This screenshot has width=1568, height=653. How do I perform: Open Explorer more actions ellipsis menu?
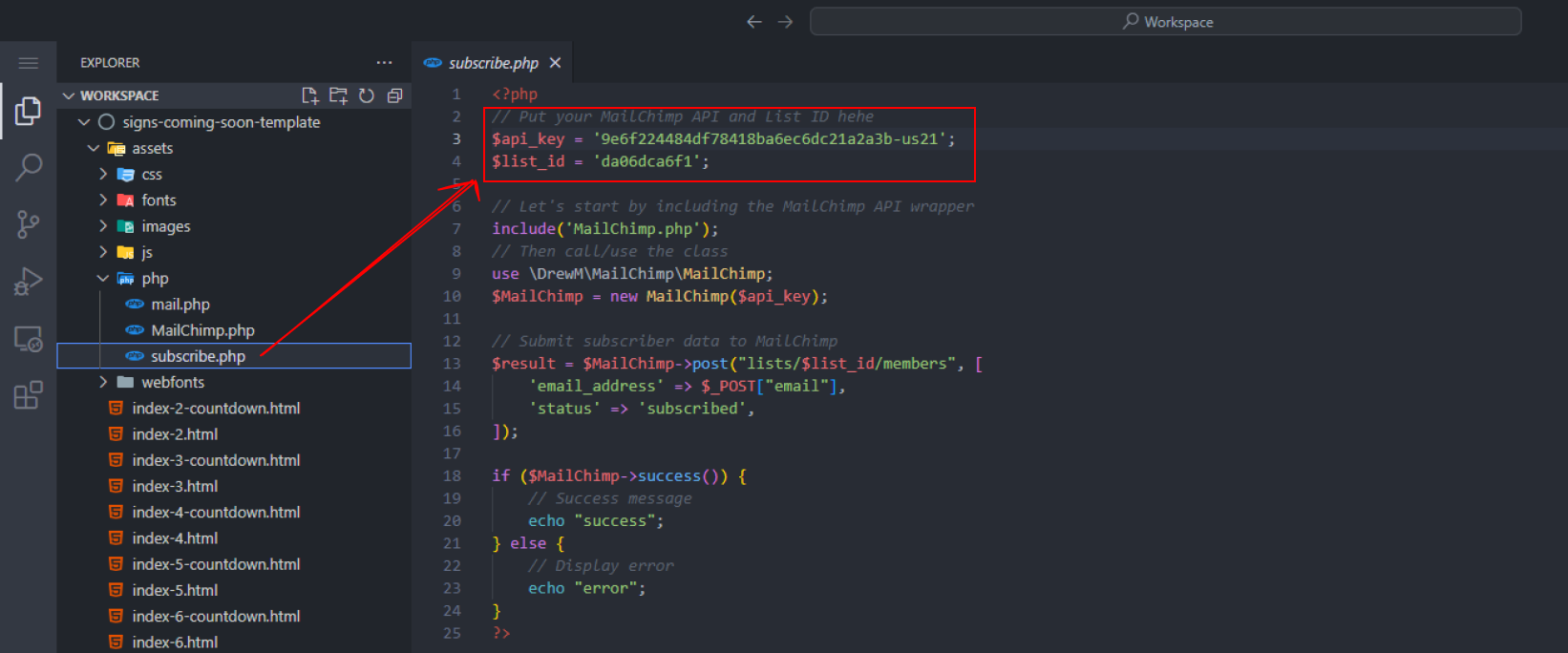pos(384,63)
